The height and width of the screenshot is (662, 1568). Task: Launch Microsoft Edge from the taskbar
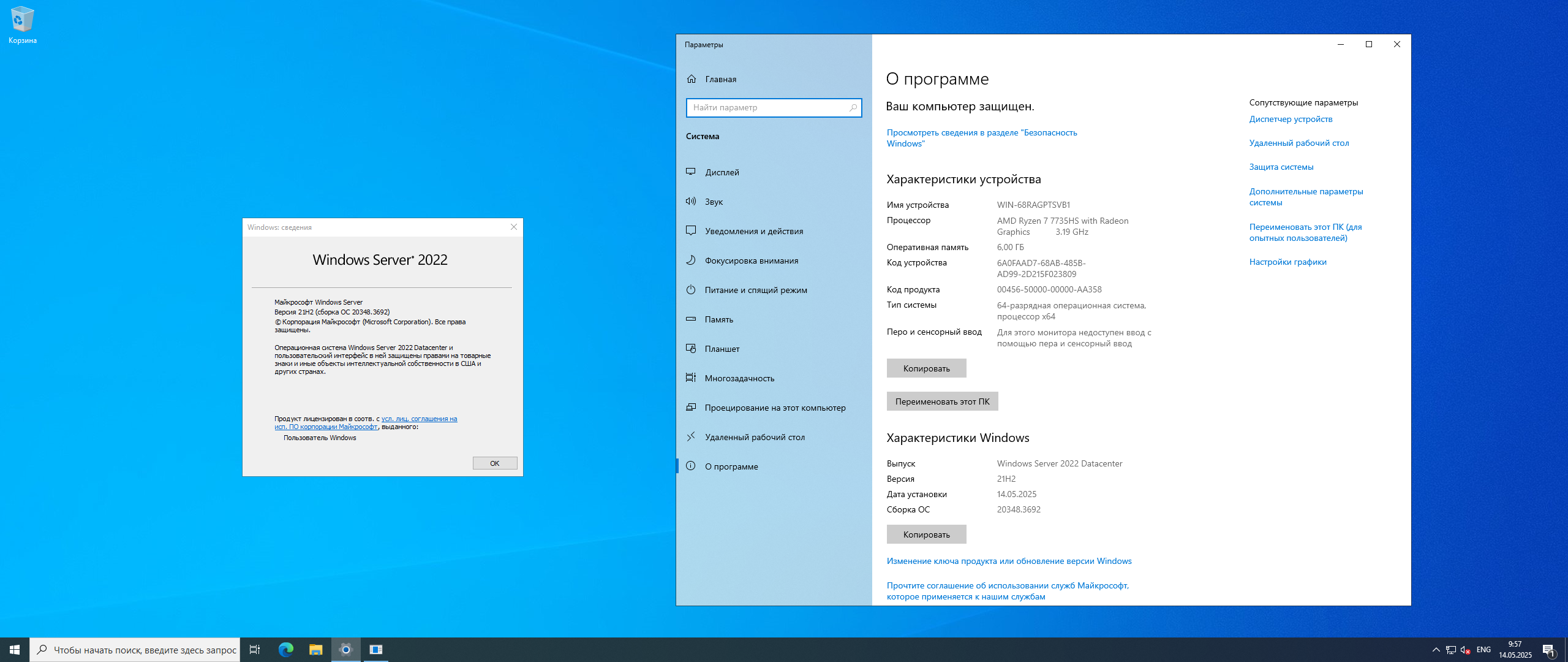285,650
